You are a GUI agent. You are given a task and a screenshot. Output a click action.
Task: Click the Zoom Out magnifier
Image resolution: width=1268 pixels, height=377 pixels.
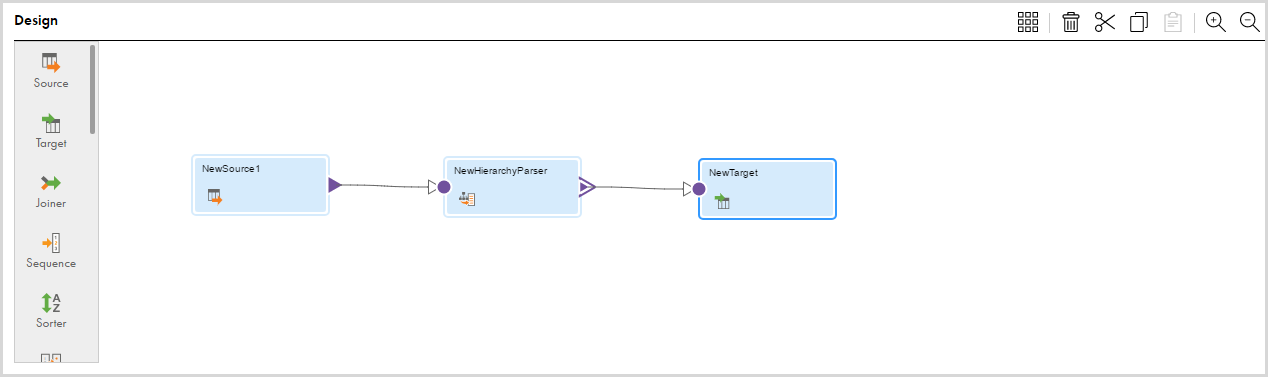pyautogui.click(x=1250, y=22)
